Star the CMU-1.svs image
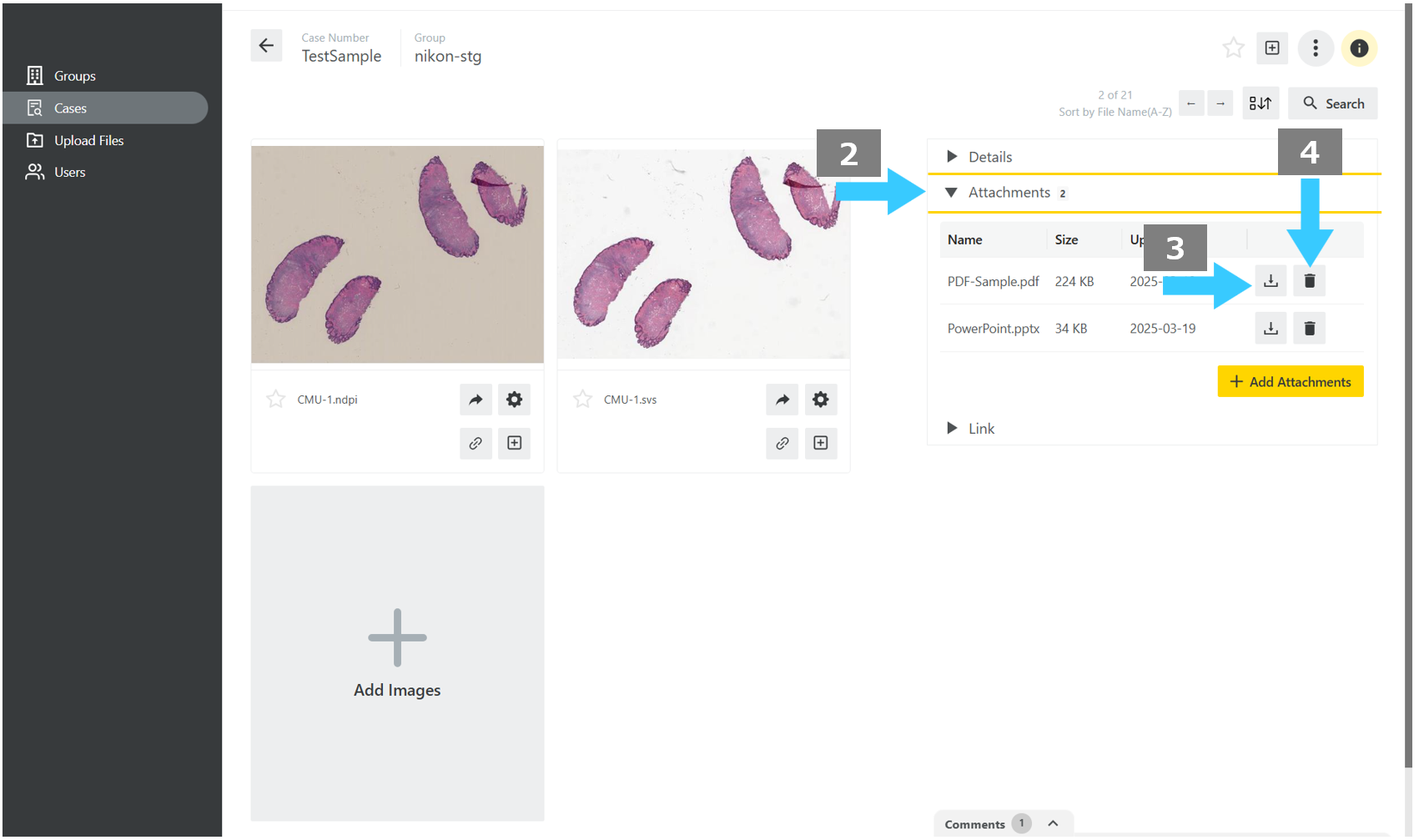Image resolution: width=1419 pixels, height=840 pixels. [x=582, y=400]
